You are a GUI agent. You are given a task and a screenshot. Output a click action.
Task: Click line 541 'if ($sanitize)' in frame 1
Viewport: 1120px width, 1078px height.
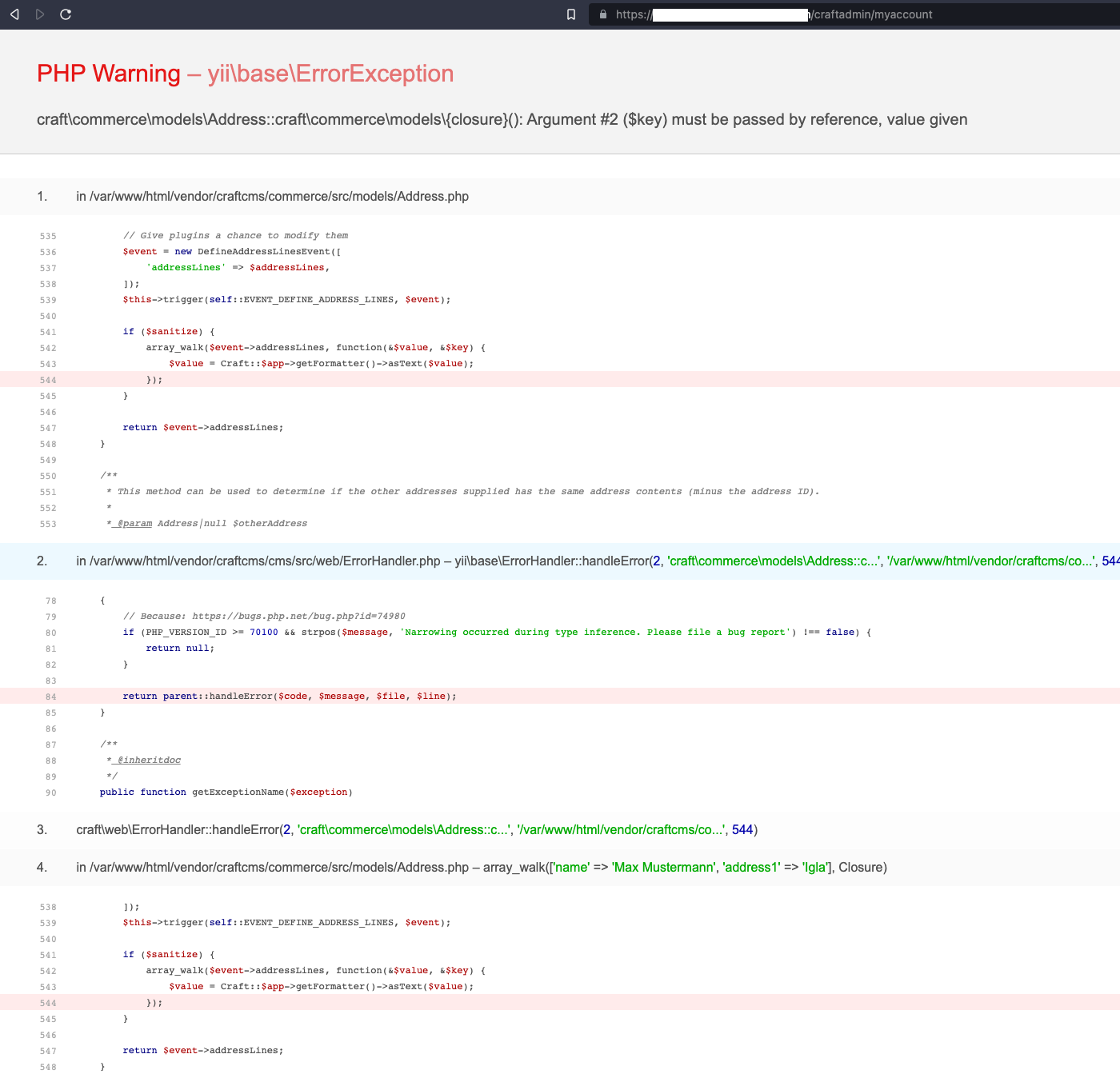[169, 332]
